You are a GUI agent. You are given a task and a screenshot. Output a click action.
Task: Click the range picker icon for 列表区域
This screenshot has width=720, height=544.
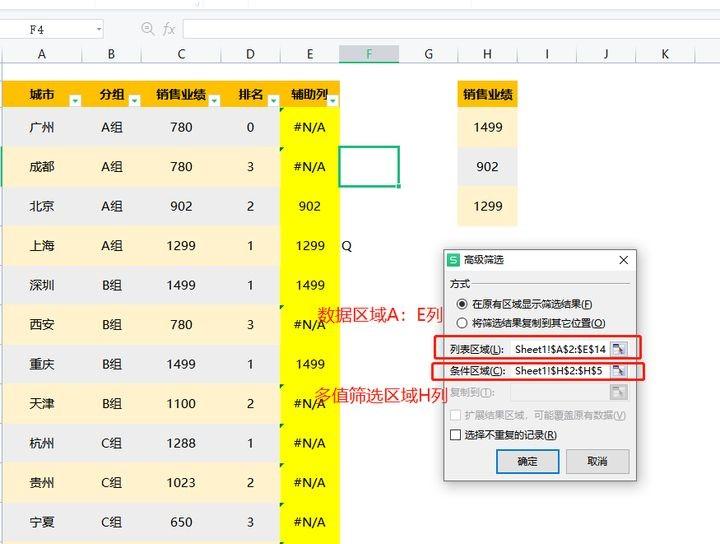click(x=619, y=349)
